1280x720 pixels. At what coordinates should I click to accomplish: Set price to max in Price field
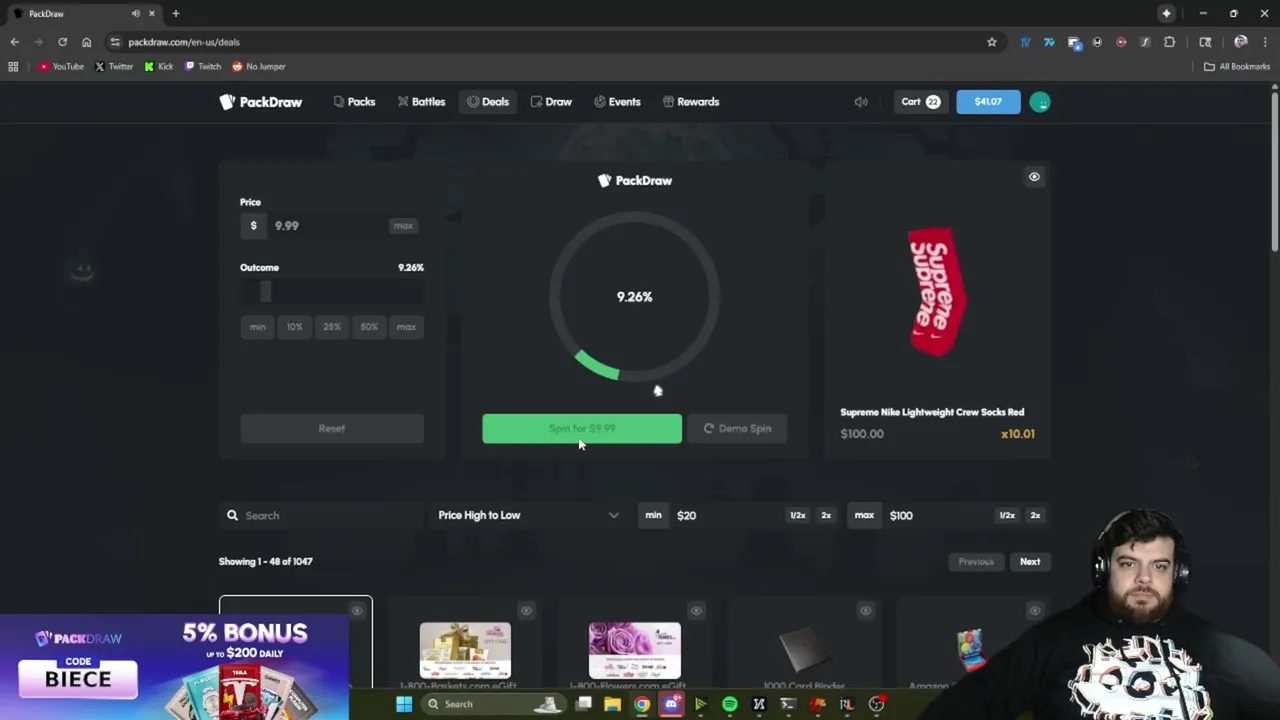403,226
